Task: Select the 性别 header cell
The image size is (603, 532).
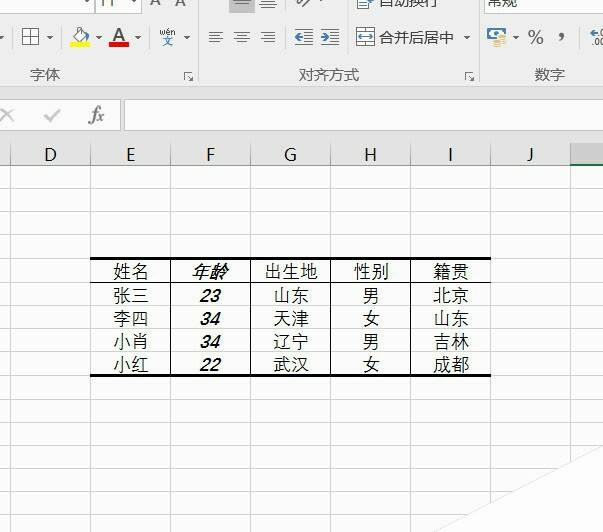Action: pos(370,271)
